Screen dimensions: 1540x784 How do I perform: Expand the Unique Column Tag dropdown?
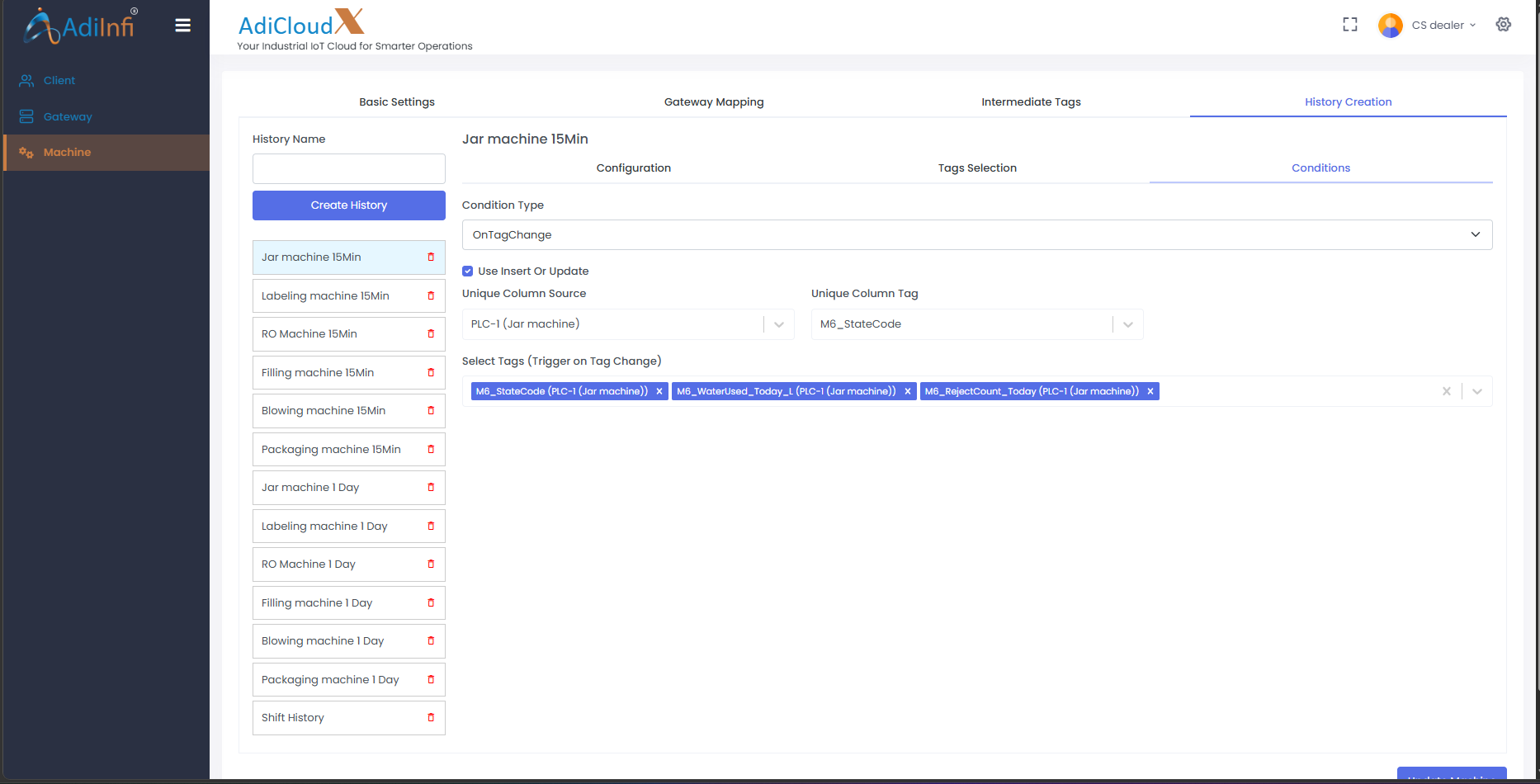(x=1127, y=324)
